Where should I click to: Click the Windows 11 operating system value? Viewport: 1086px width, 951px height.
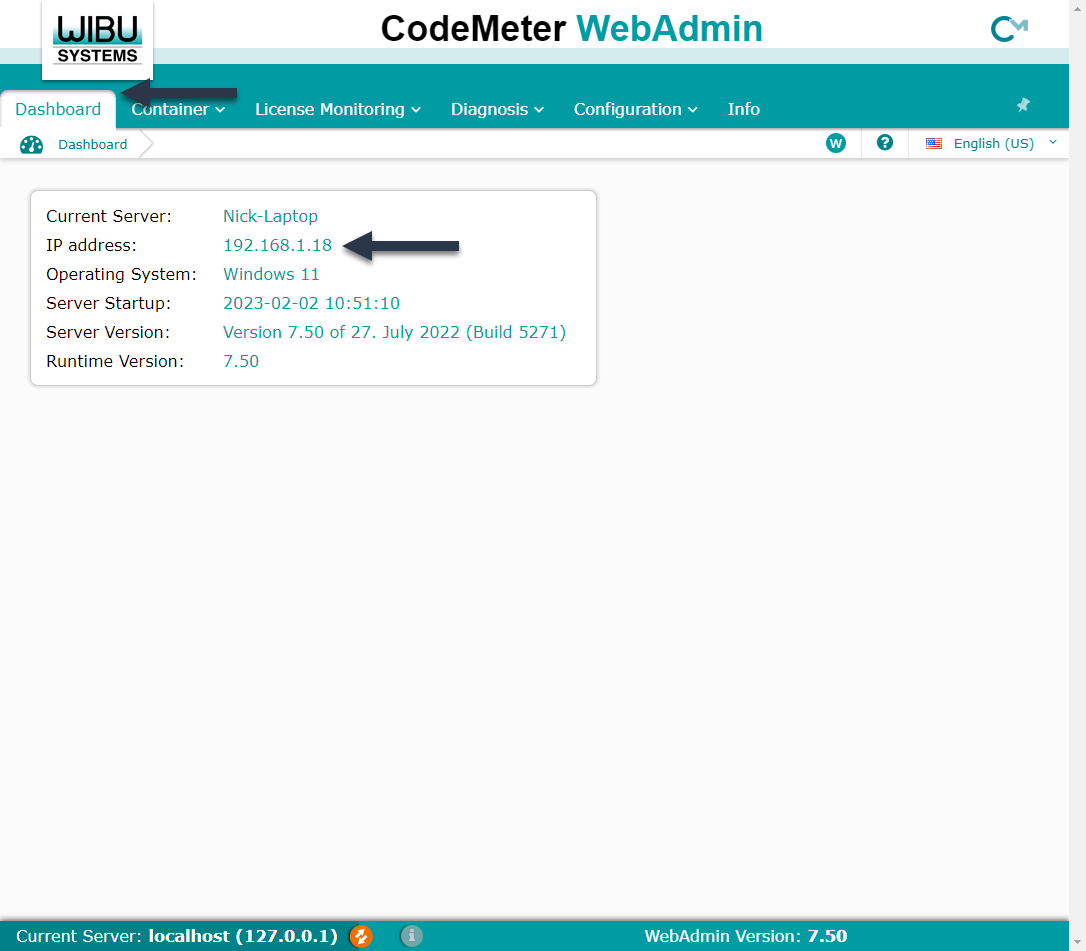click(x=271, y=274)
